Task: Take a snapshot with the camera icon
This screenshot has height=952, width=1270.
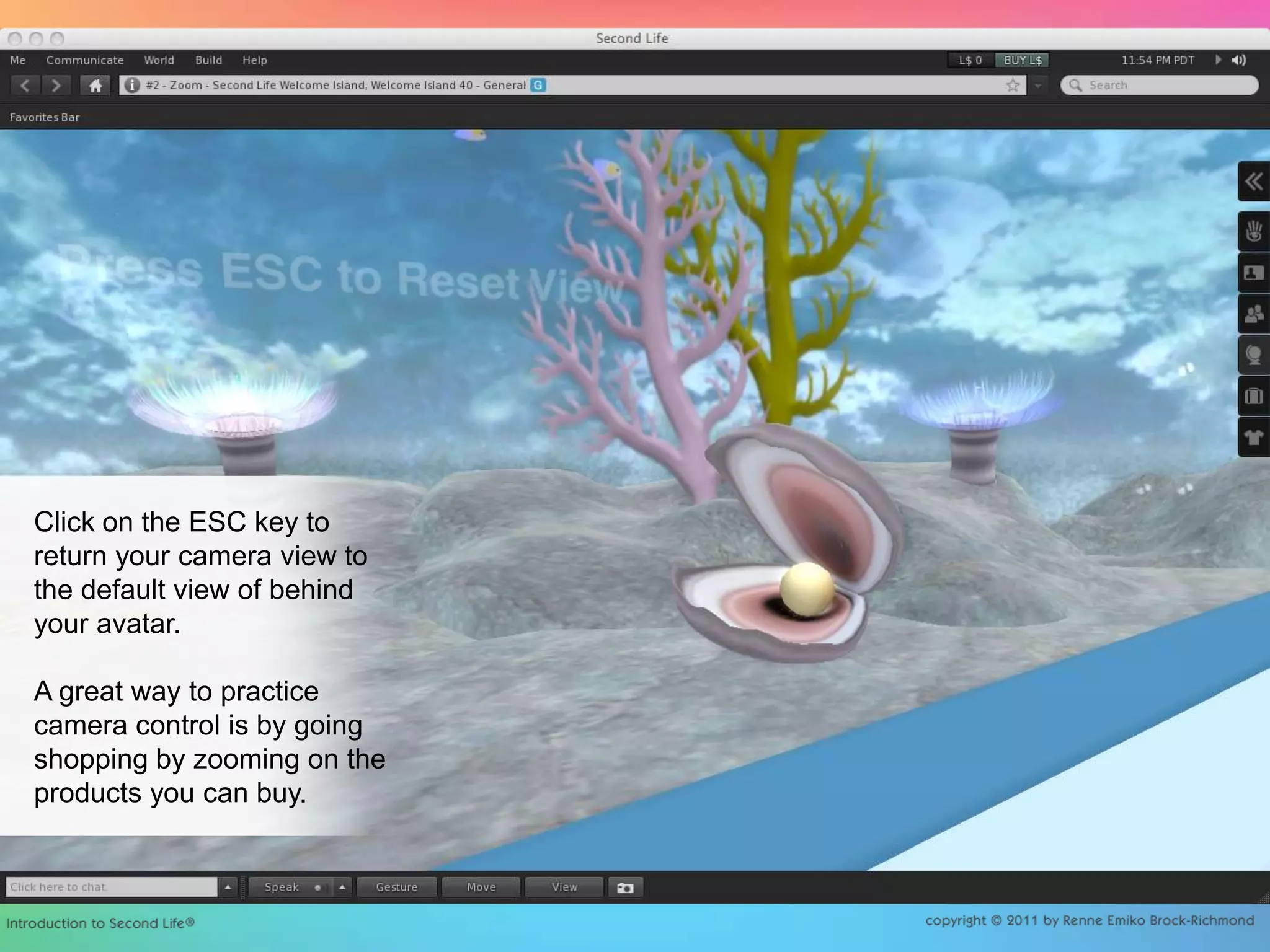Action: pyautogui.click(x=625, y=888)
